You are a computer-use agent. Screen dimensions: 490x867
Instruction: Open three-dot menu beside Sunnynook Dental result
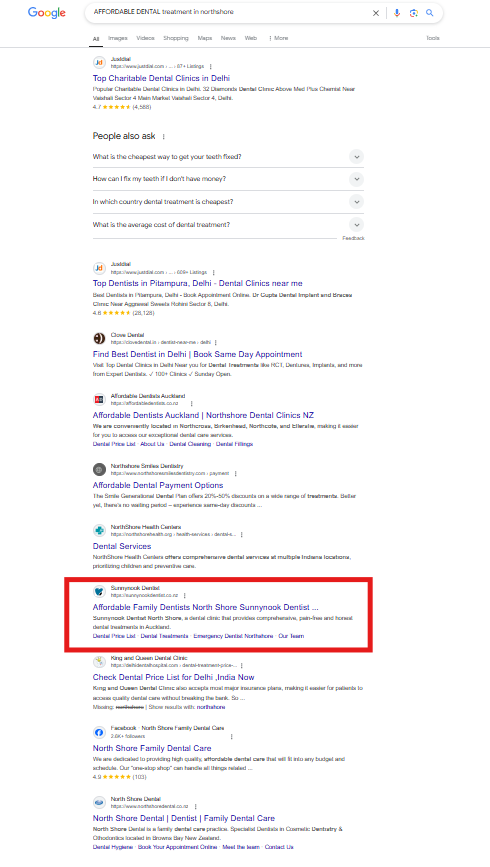point(185,596)
